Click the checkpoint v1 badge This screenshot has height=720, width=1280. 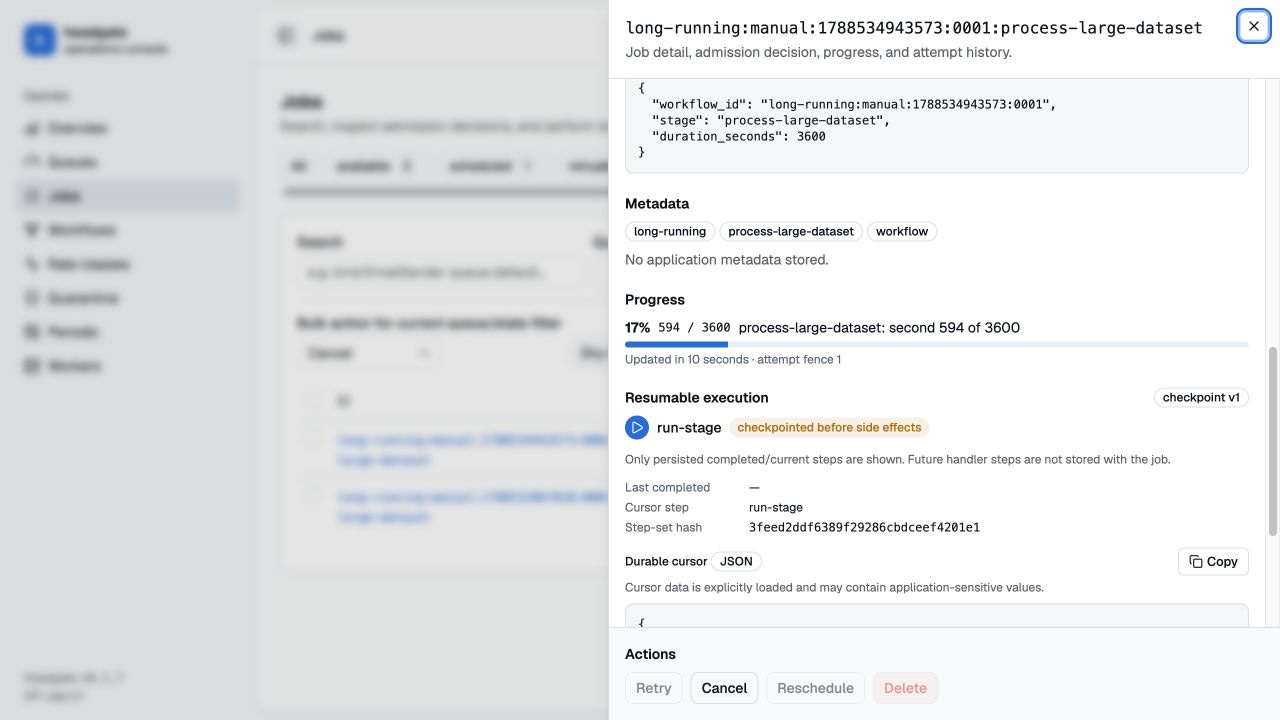click(1201, 398)
